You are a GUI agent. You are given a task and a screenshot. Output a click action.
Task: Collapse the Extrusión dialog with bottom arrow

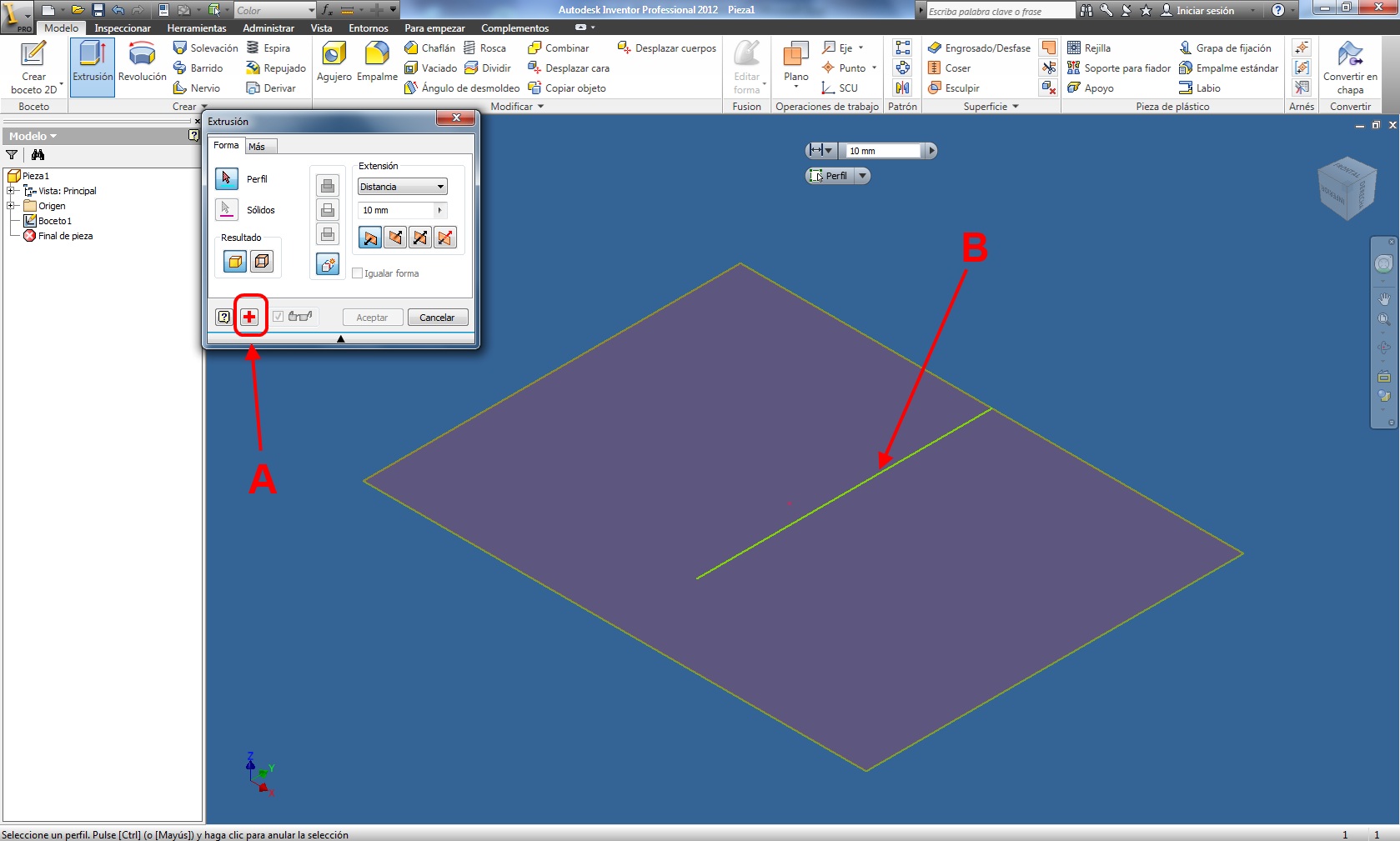[340, 338]
